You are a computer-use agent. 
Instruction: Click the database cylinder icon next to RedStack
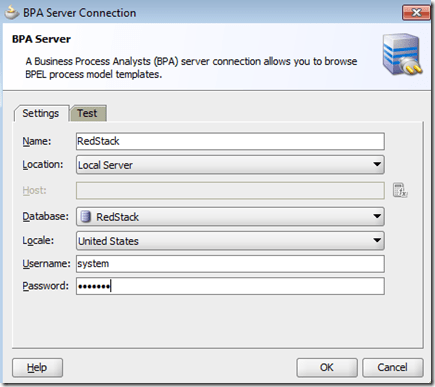pos(86,217)
